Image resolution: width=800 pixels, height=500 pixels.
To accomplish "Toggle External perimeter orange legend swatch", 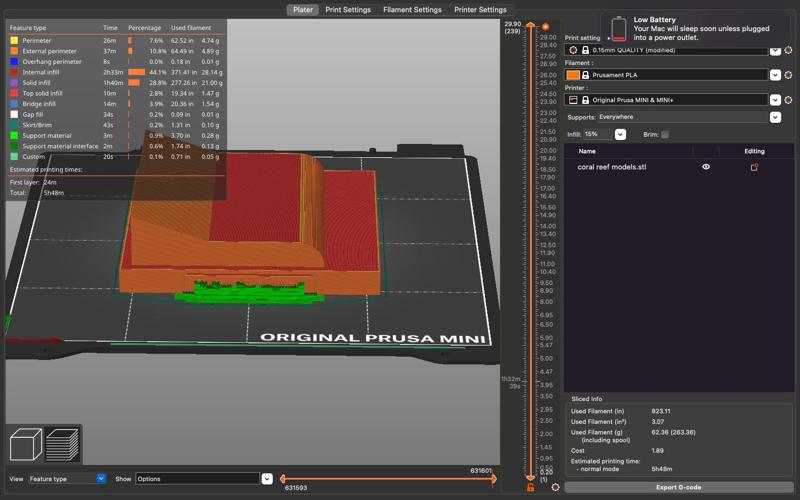I will pos(14,51).
